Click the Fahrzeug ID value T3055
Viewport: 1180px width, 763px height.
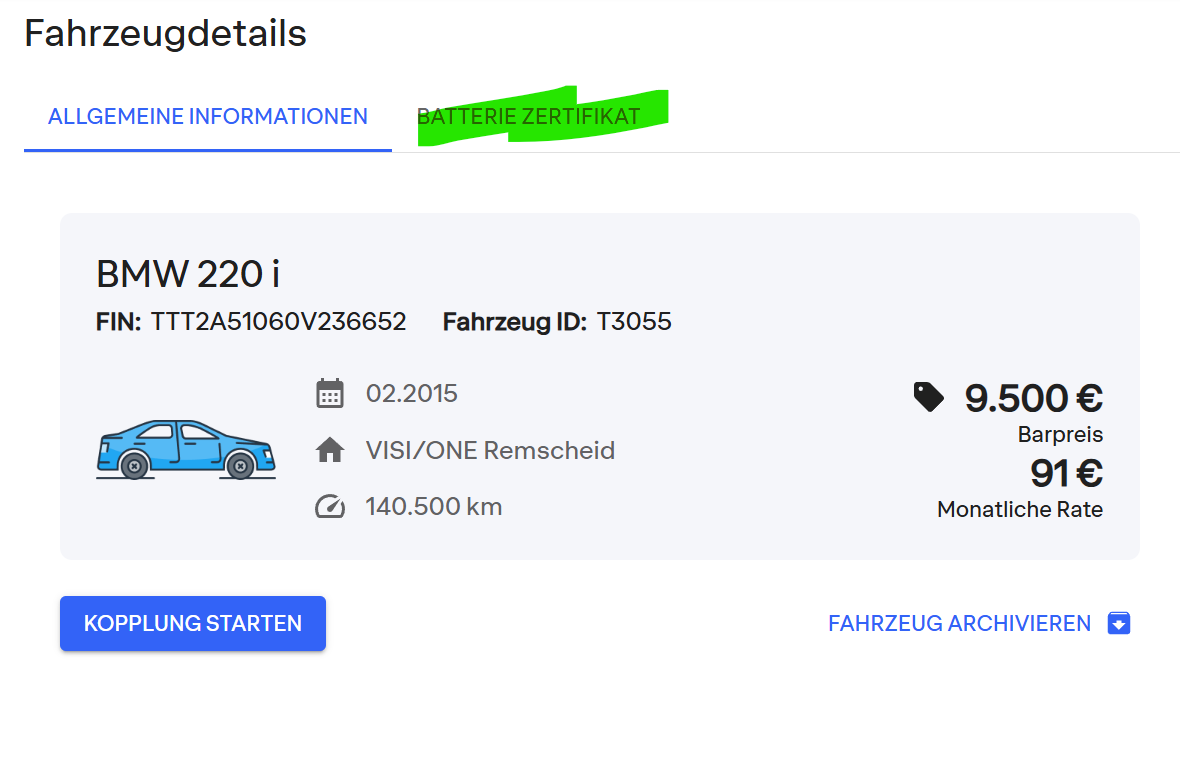coord(634,322)
